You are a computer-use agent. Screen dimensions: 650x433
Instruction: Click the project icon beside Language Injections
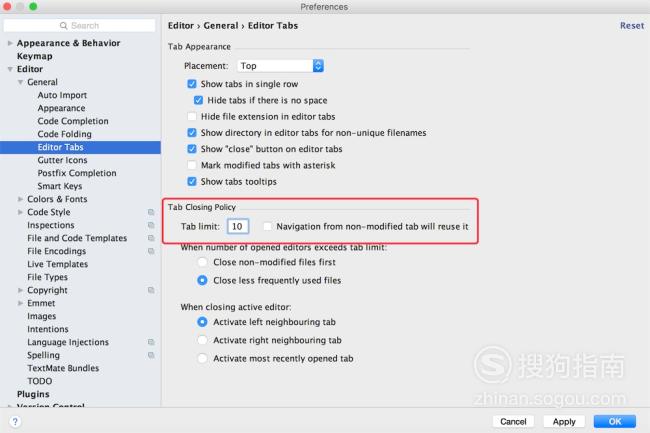pyautogui.click(x=151, y=342)
